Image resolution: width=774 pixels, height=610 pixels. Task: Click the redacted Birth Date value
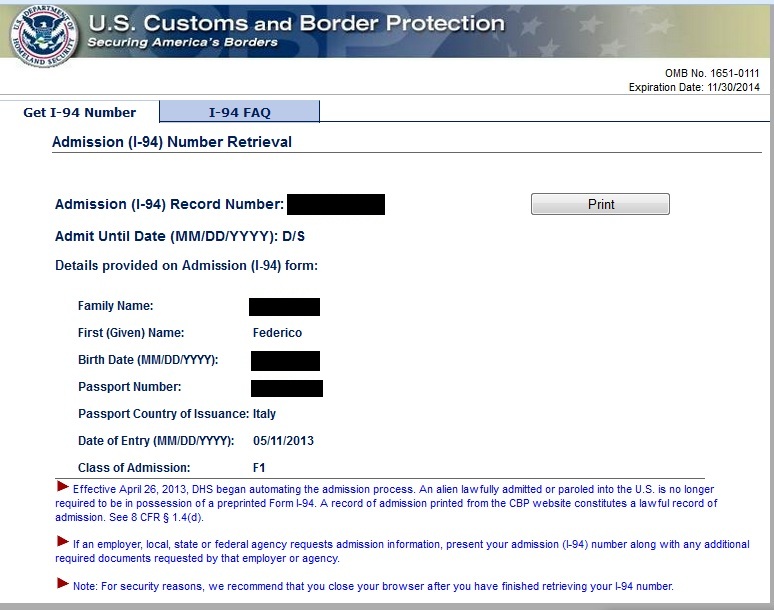(285, 361)
